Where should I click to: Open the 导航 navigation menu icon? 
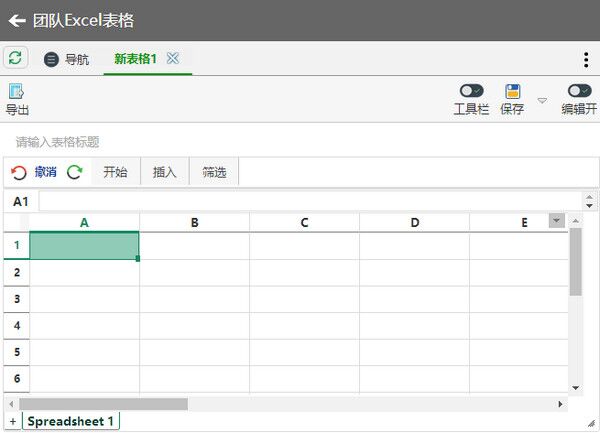(51, 60)
